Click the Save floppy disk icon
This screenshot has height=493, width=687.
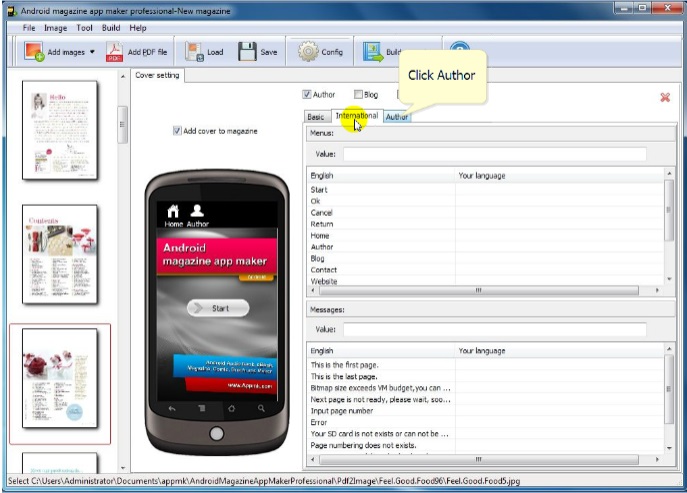pos(247,52)
